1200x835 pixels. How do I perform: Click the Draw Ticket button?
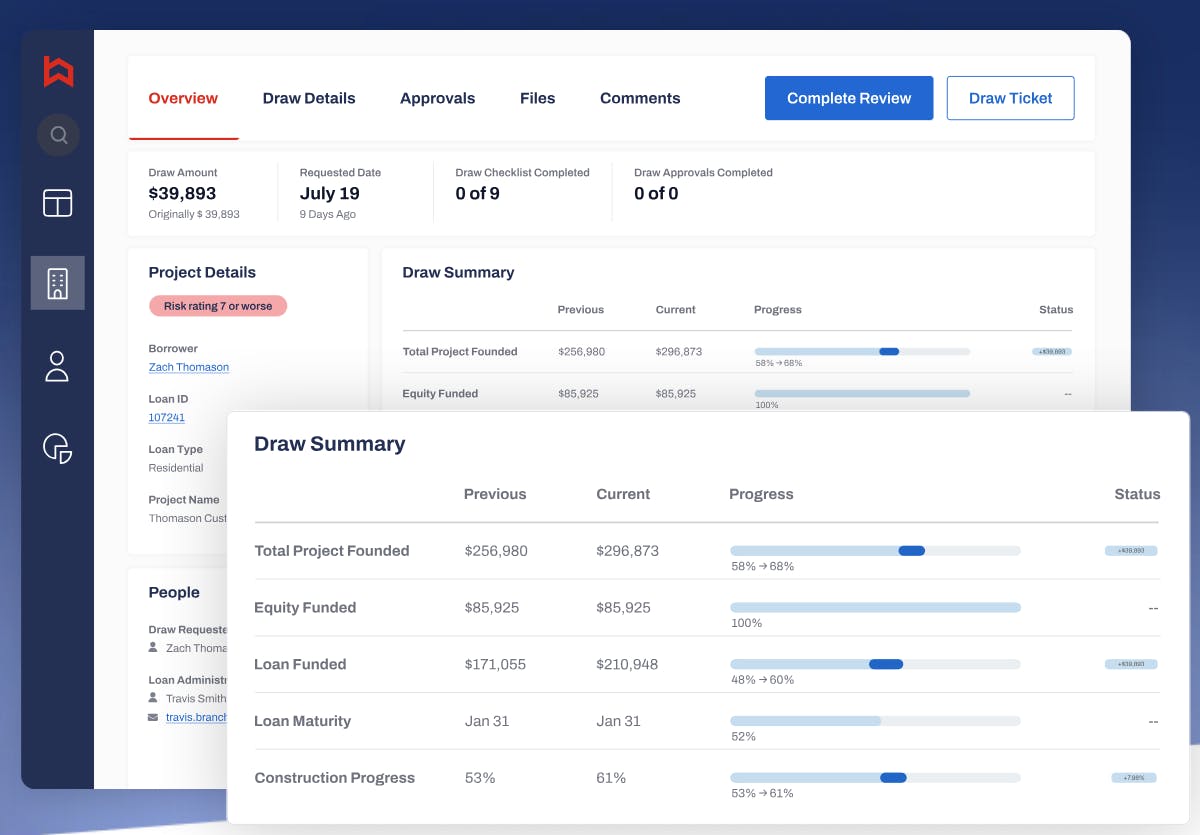tap(1010, 98)
